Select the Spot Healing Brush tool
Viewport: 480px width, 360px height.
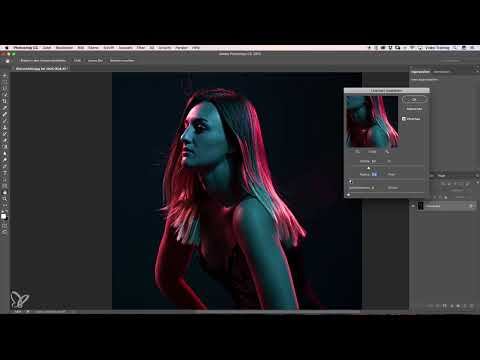[5, 114]
